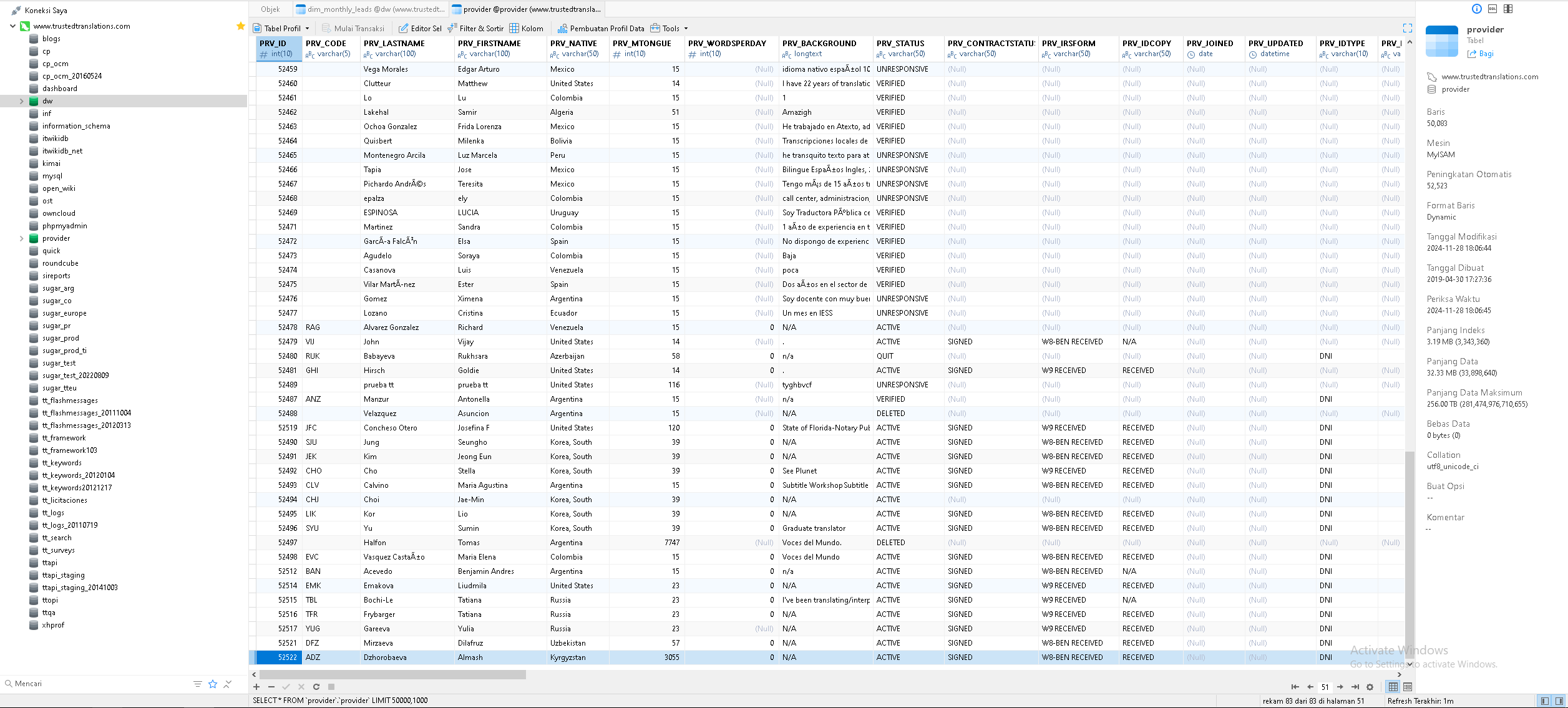Image resolution: width=1568 pixels, height=708 pixels.
Task: Switch to grid view
Action: pos(1393,687)
